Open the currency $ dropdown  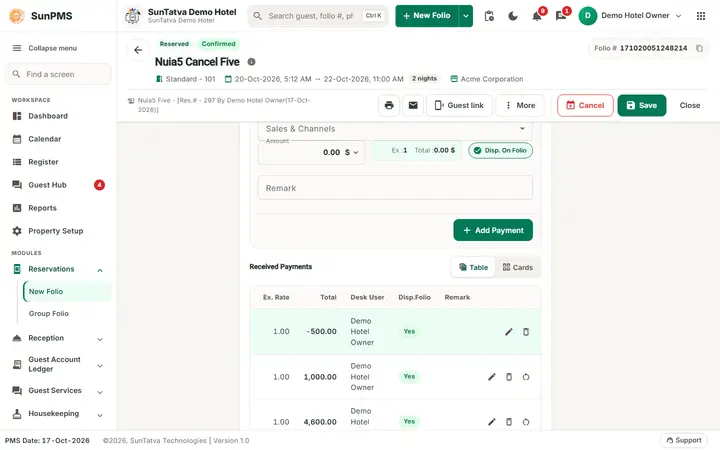point(351,152)
